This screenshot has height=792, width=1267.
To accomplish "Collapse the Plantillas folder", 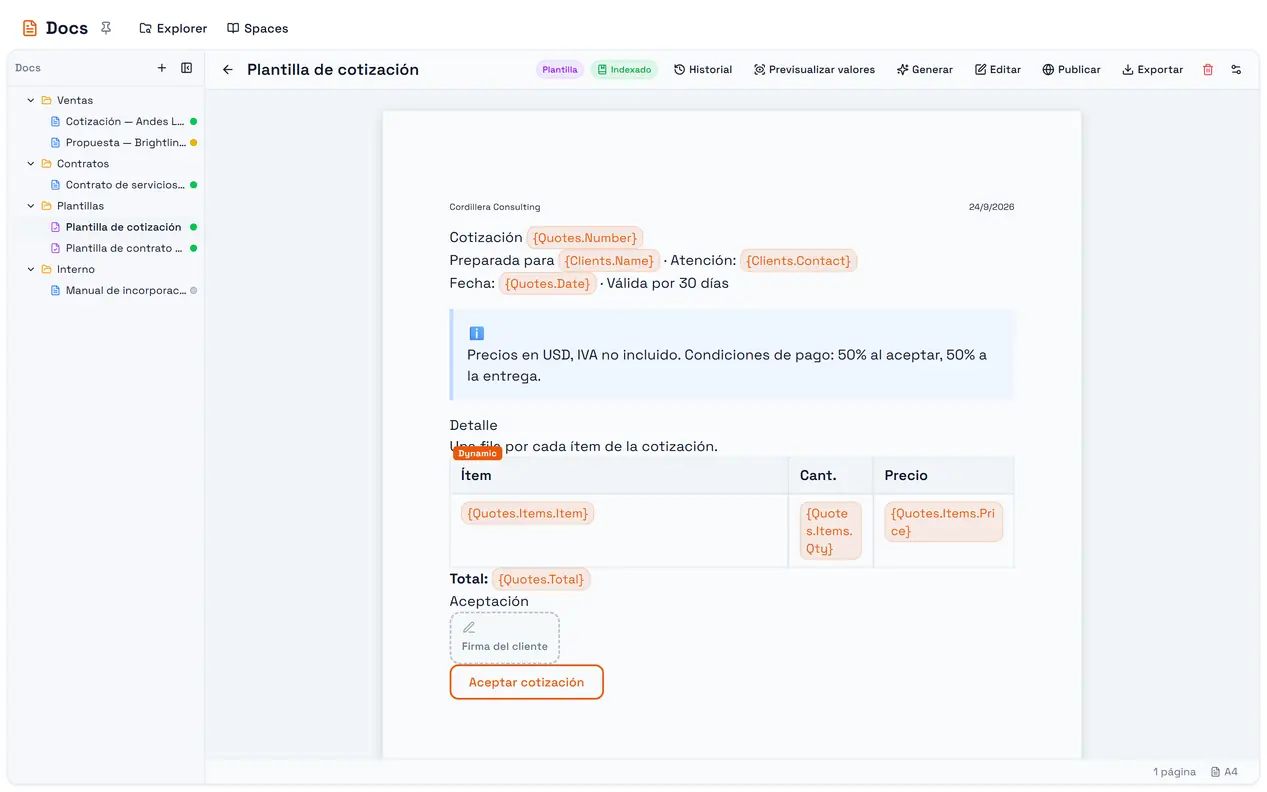I will click(31, 206).
